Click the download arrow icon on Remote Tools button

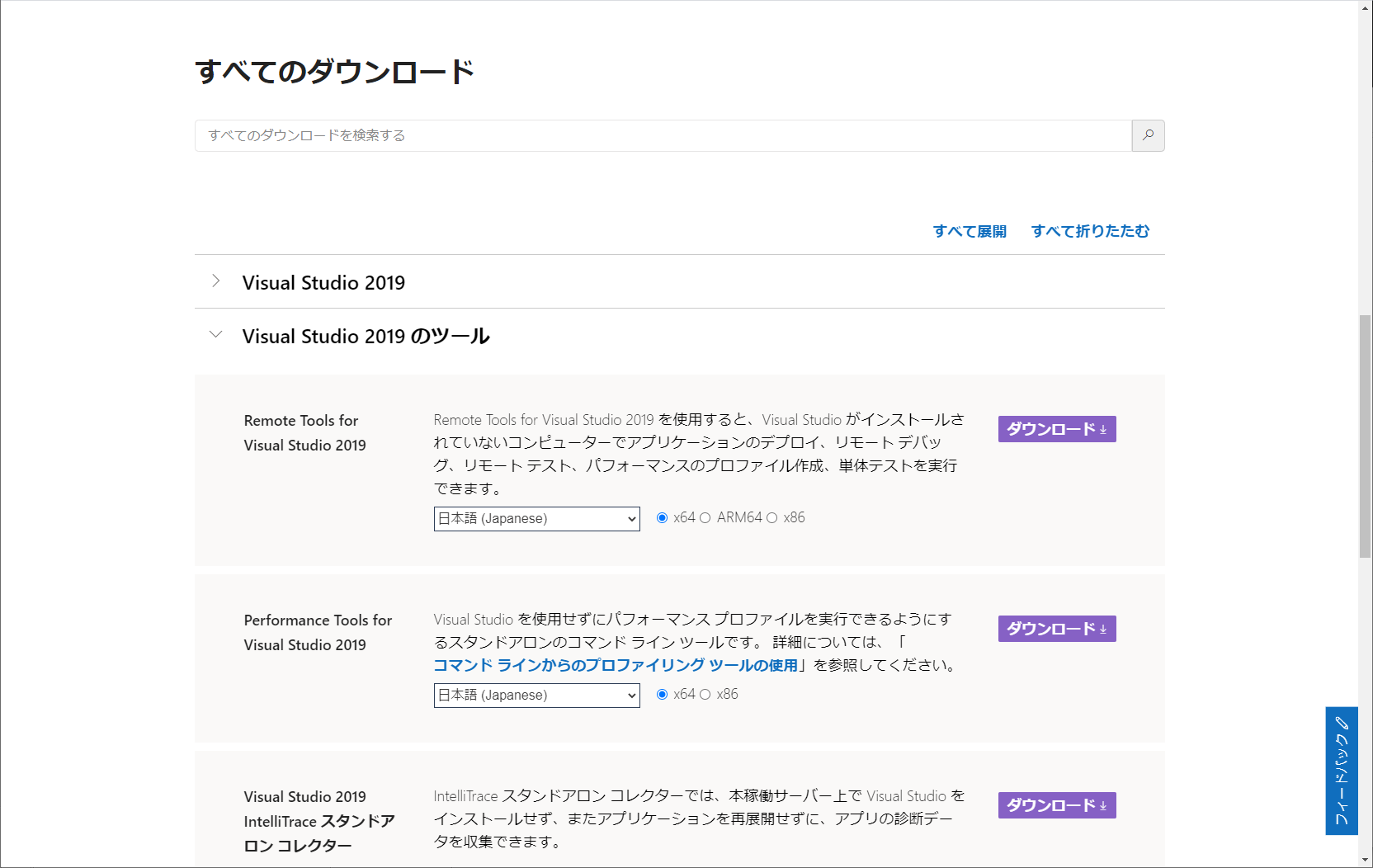click(1103, 429)
